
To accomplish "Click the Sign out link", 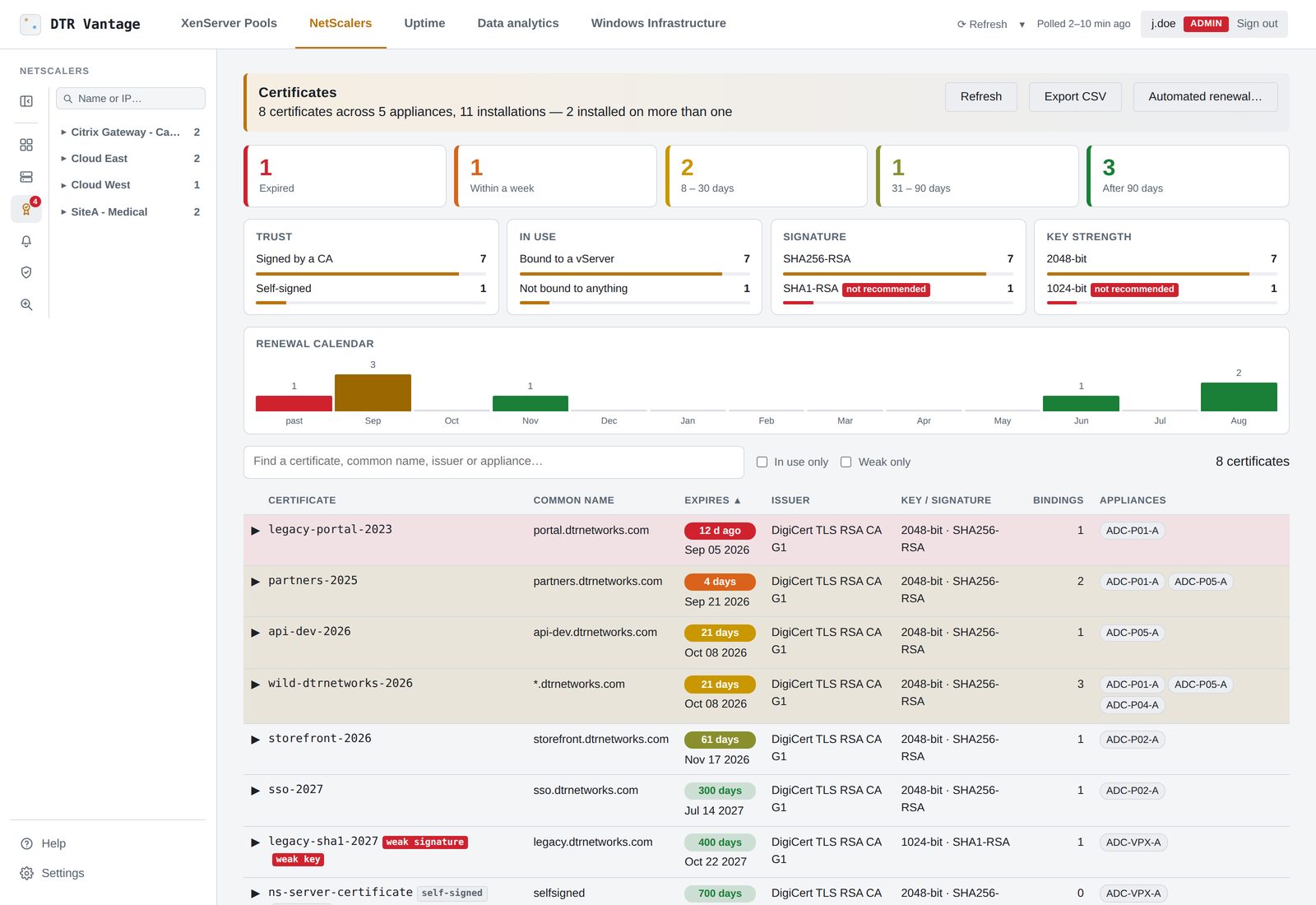I will (1257, 24).
